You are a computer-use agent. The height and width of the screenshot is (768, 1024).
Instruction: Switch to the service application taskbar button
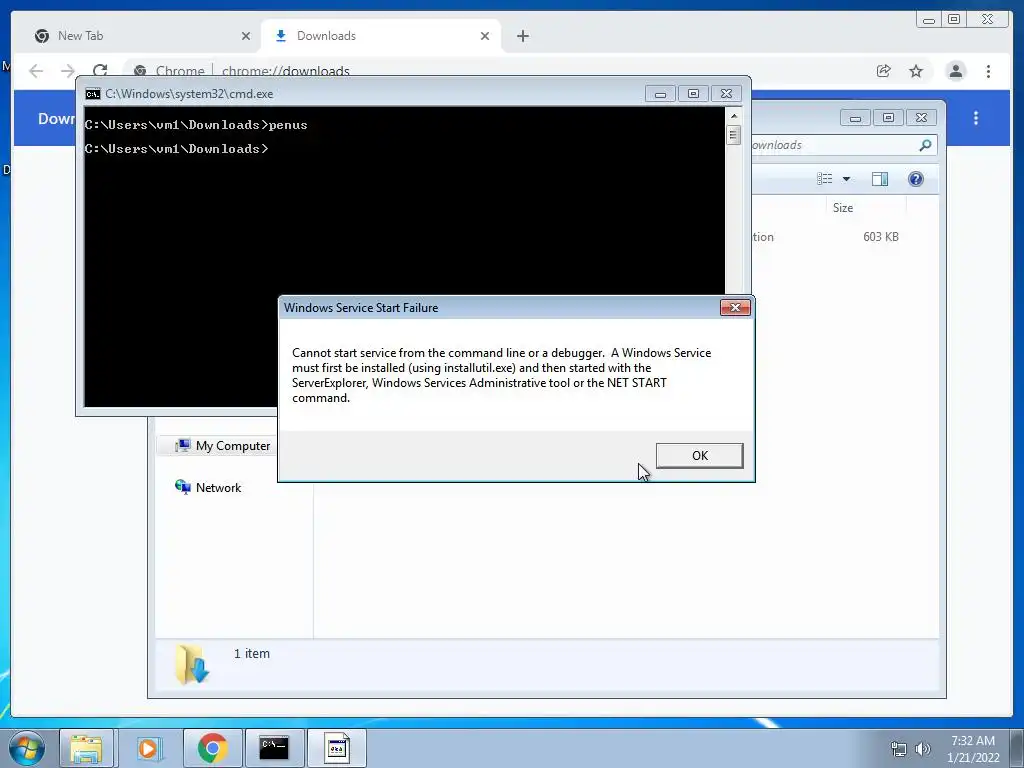[x=337, y=748]
